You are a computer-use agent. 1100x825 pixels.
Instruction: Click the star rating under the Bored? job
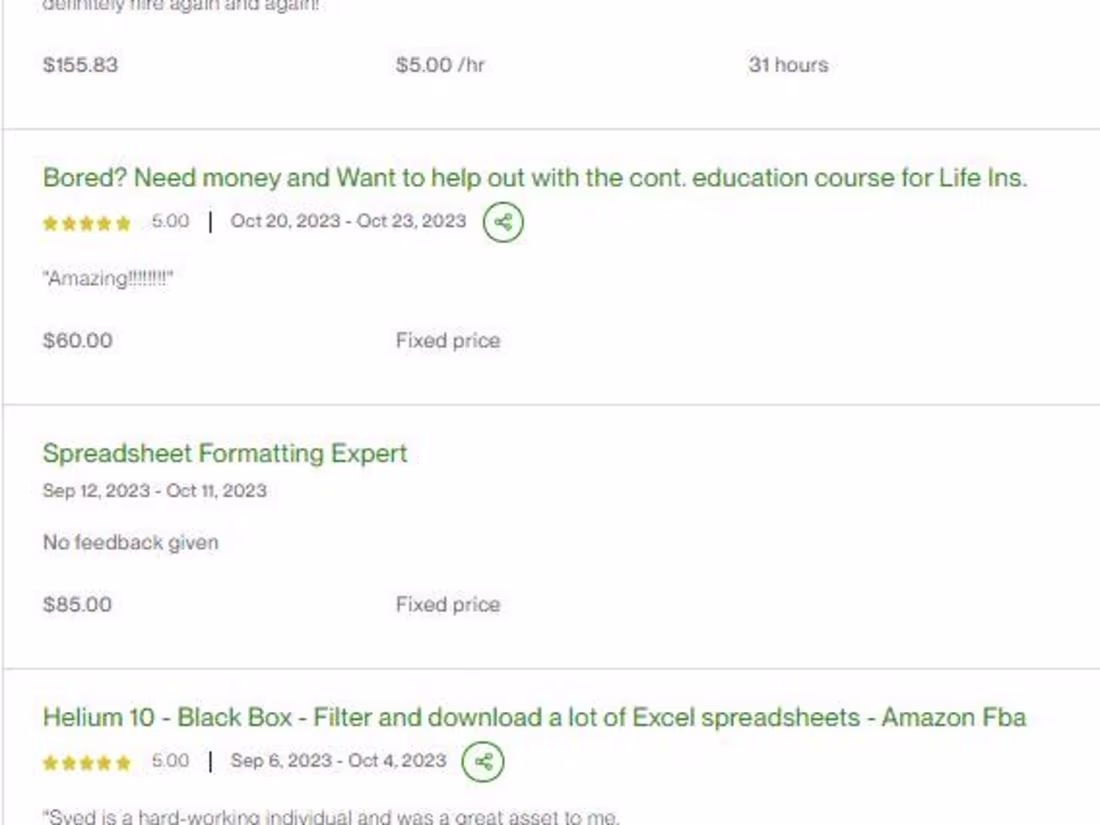pyautogui.click(x=87, y=223)
